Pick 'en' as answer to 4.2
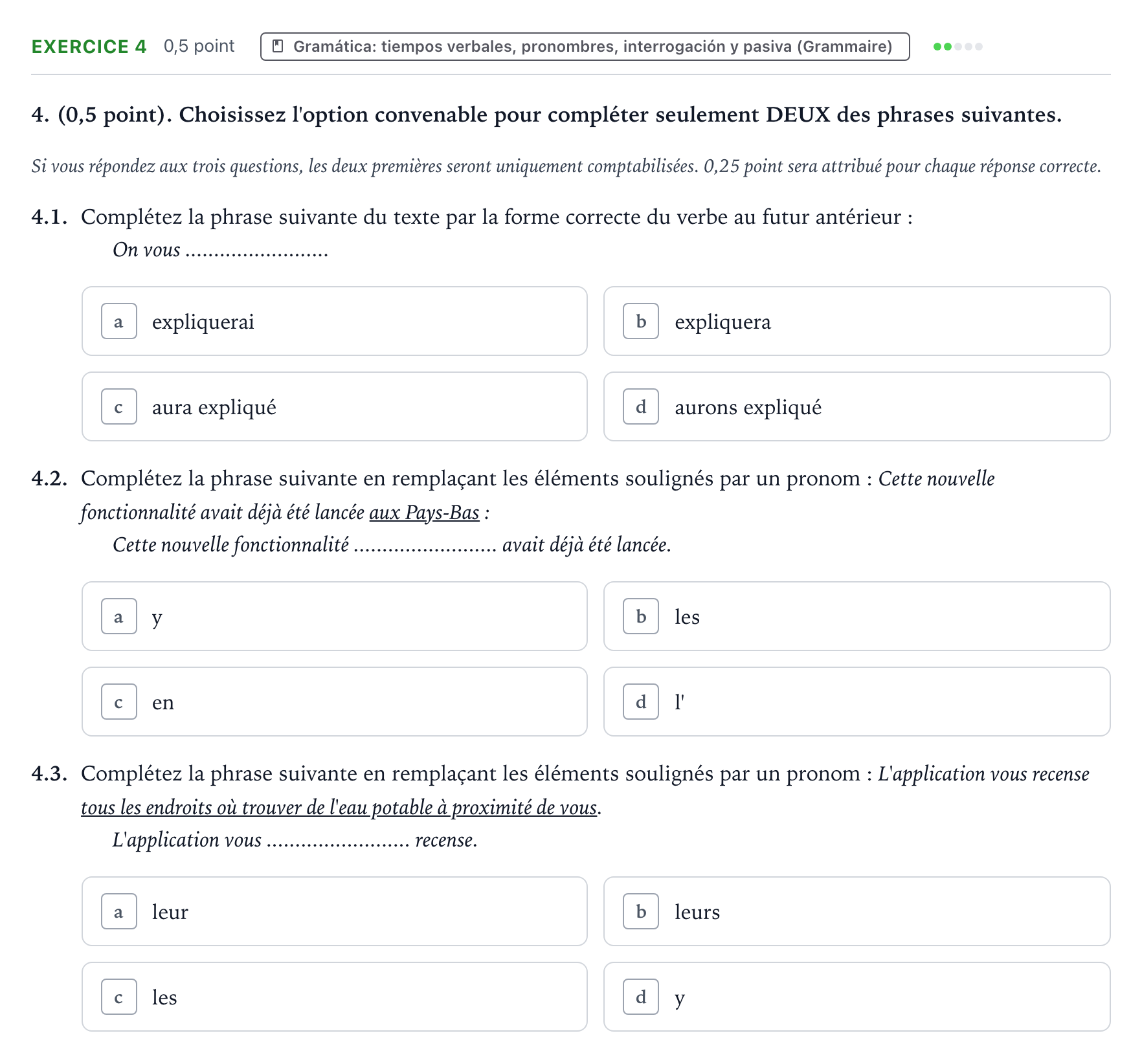This screenshot has width=1142, height=1064. click(x=335, y=702)
